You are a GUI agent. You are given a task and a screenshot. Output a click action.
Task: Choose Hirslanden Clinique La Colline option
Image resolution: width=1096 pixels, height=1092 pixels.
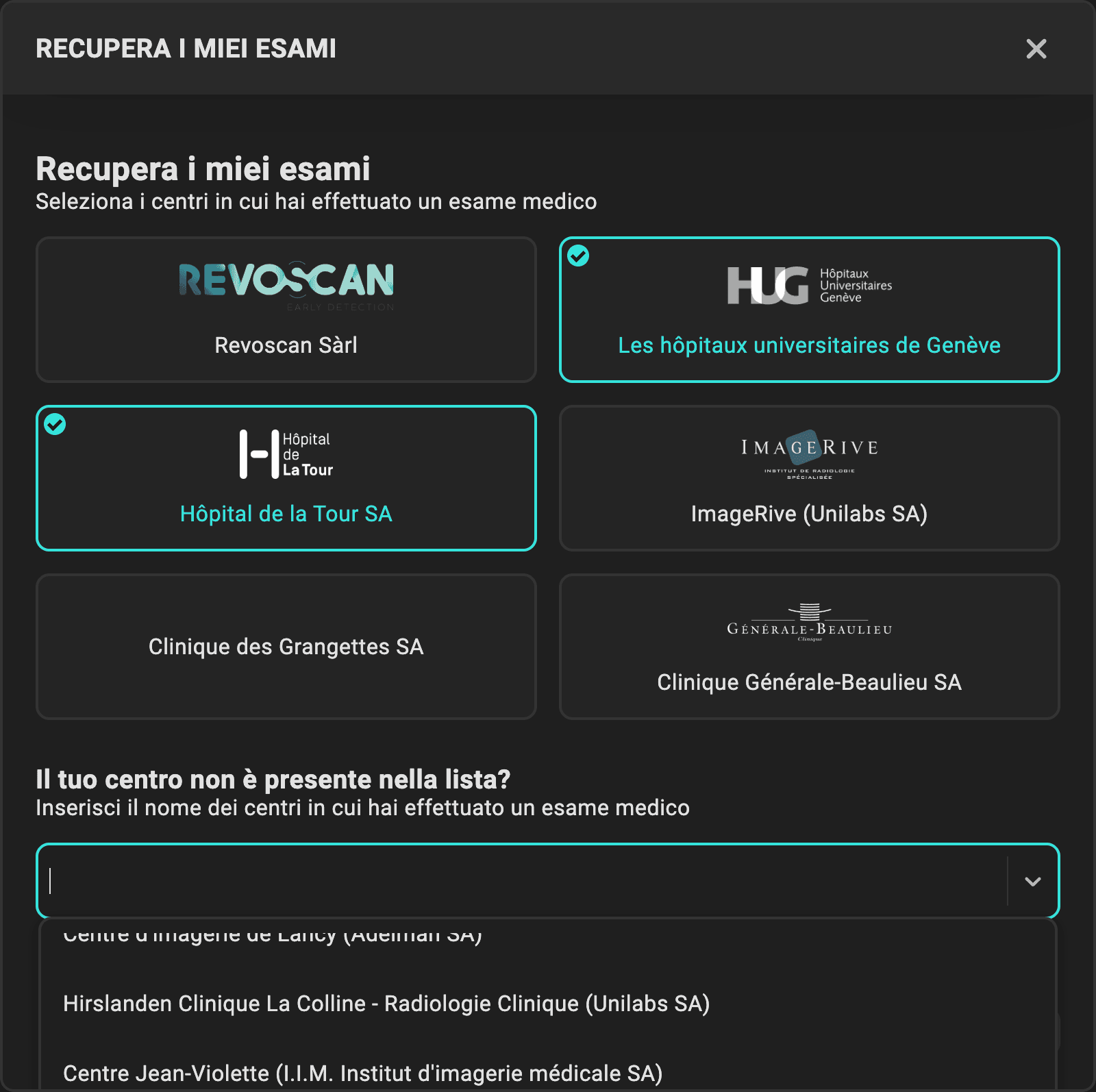[x=548, y=1004]
